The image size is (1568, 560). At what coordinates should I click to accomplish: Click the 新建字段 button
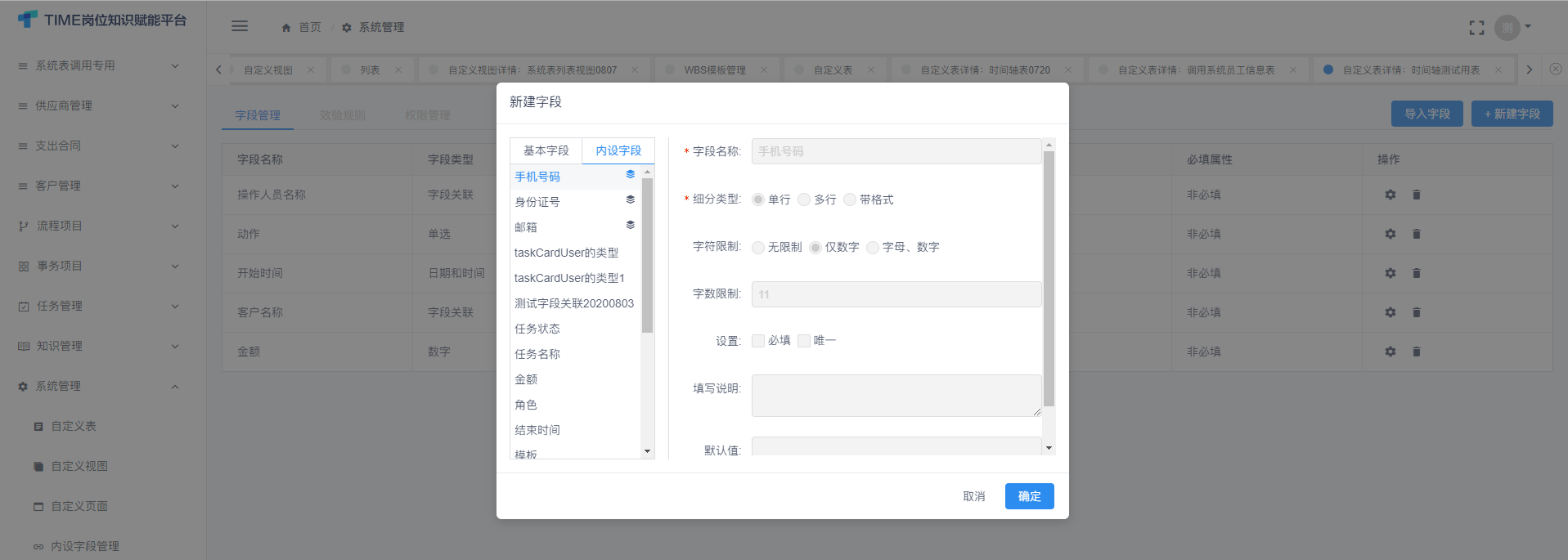pyautogui.click(x=1512, y=114)
